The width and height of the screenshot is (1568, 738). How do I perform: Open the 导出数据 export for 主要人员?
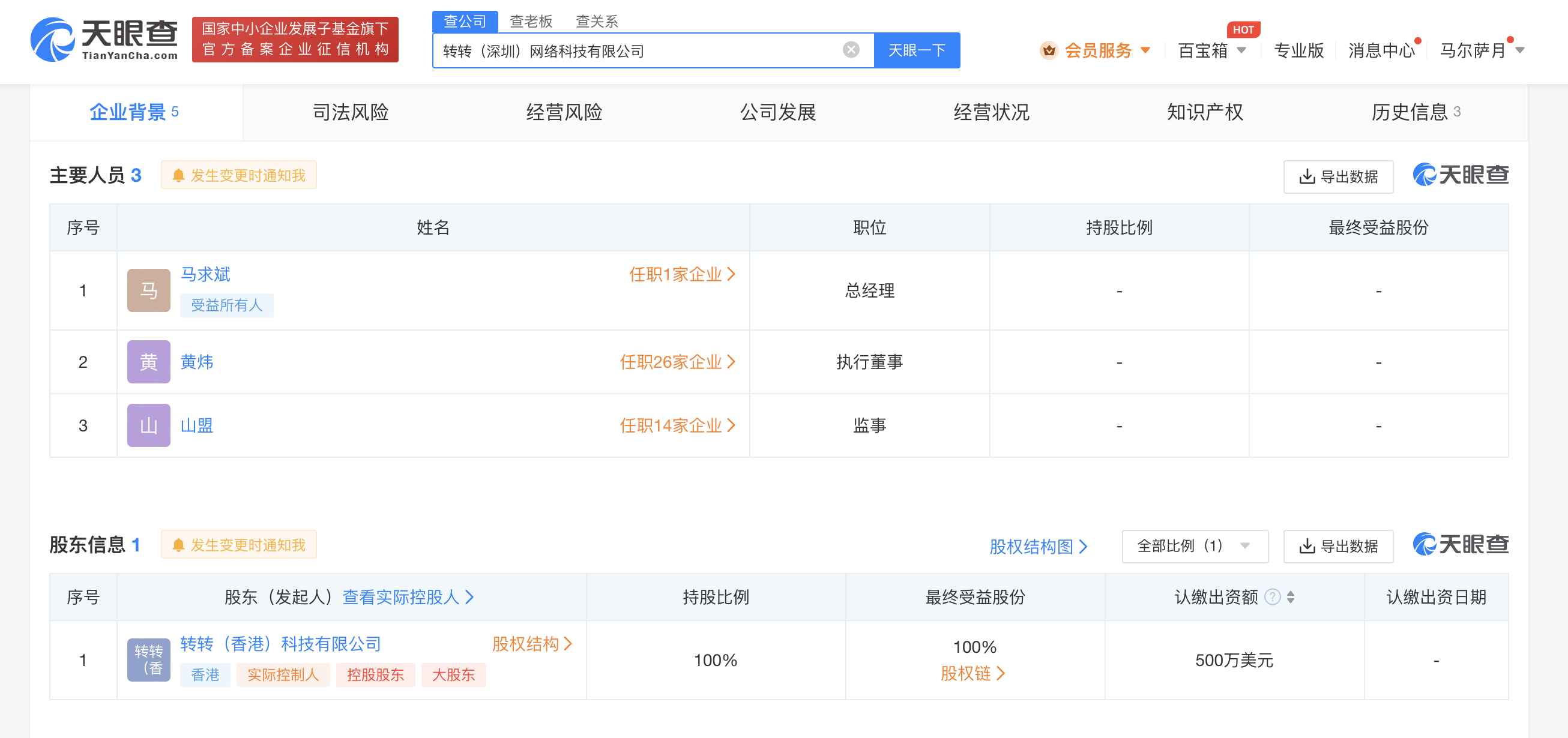1337,176
